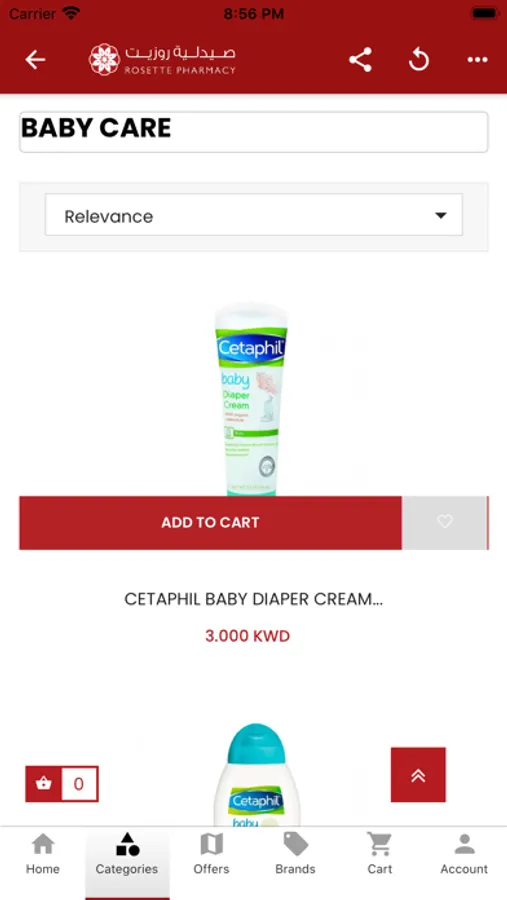The image size is (507, 900).
Task: Toggle the heart wishlist icon for Cetaphil cream
Action: coord(445,522)
